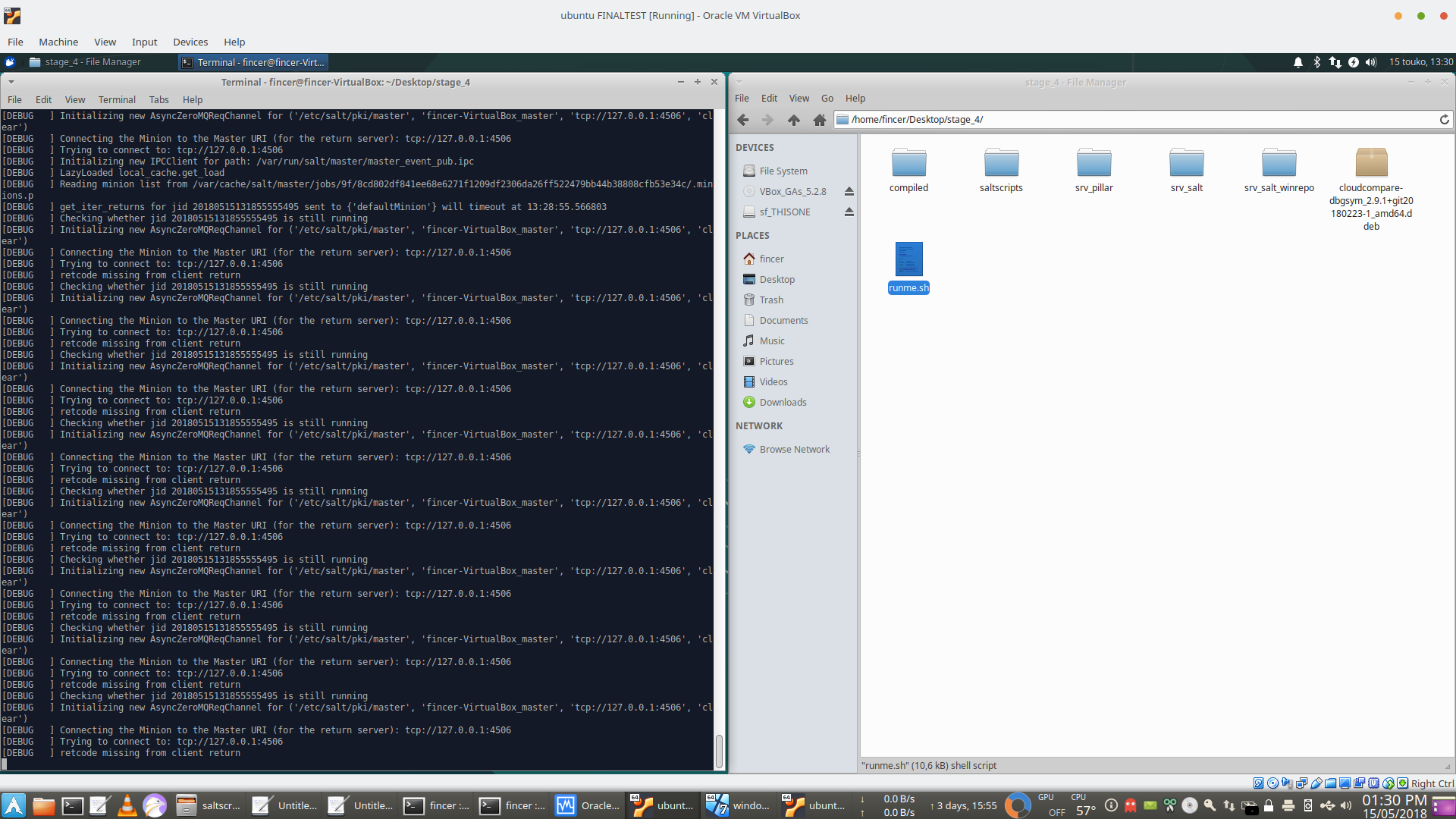Click the back arrow in File Manager
Screen dimensions: 1456x819
click(x=743, y=120)
